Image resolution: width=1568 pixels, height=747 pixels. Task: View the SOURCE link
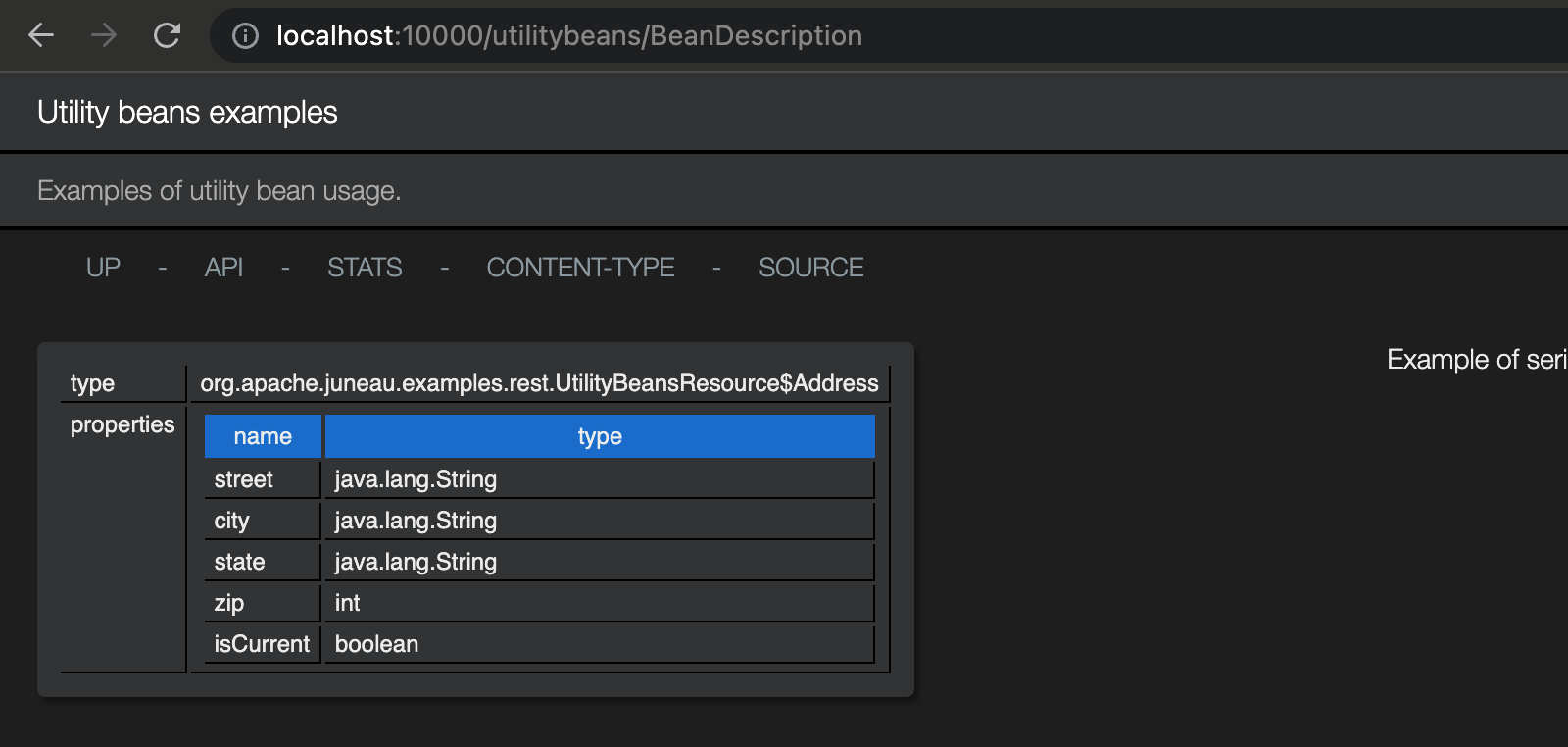[810, 268]
